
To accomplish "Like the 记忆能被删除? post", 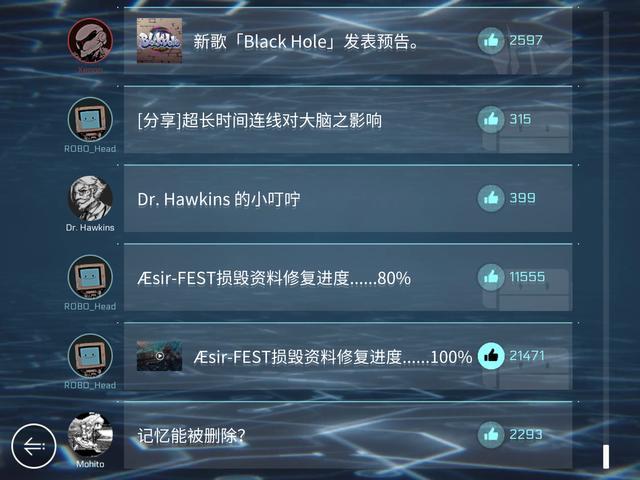I will pyautogui.click(x=491, y=435).
